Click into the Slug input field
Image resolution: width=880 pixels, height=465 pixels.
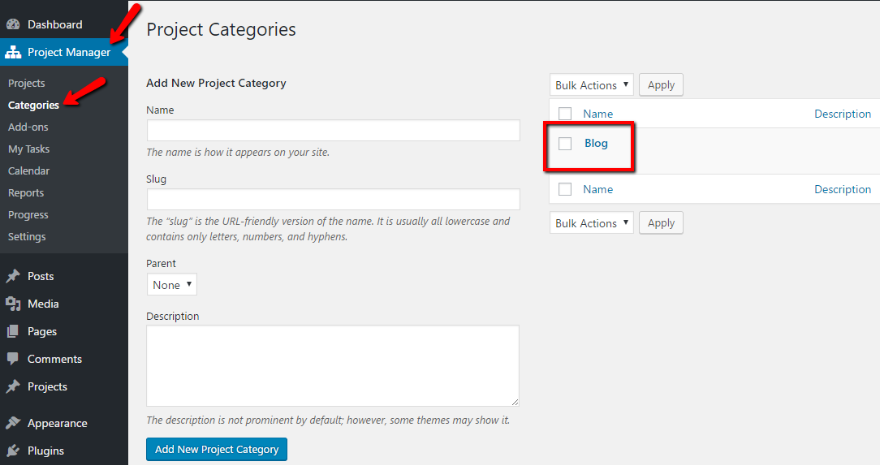333,199
